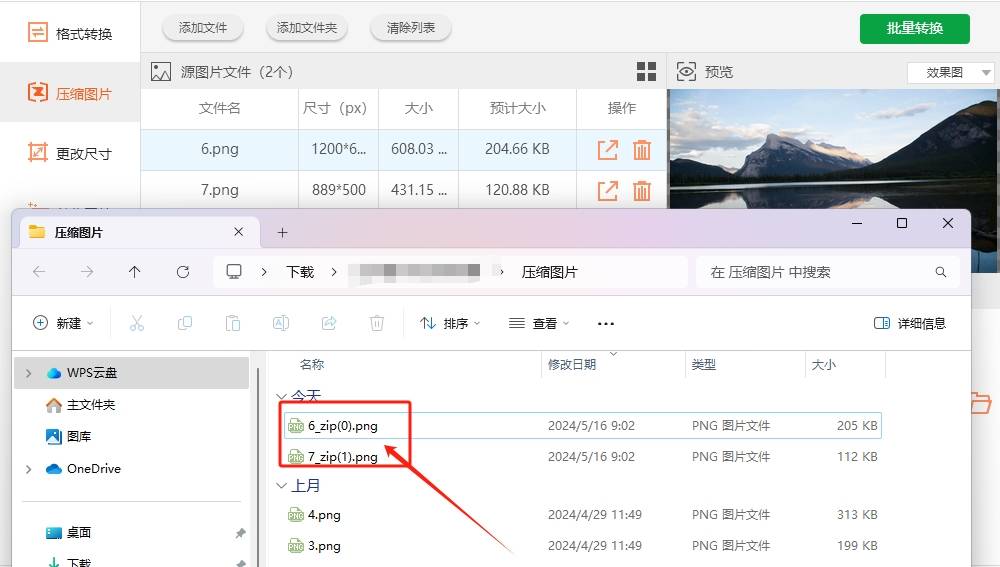Expand the OneDrive tree node
Image resolution: width=1000 pixels, height=567 pixels.
(28, 469)
